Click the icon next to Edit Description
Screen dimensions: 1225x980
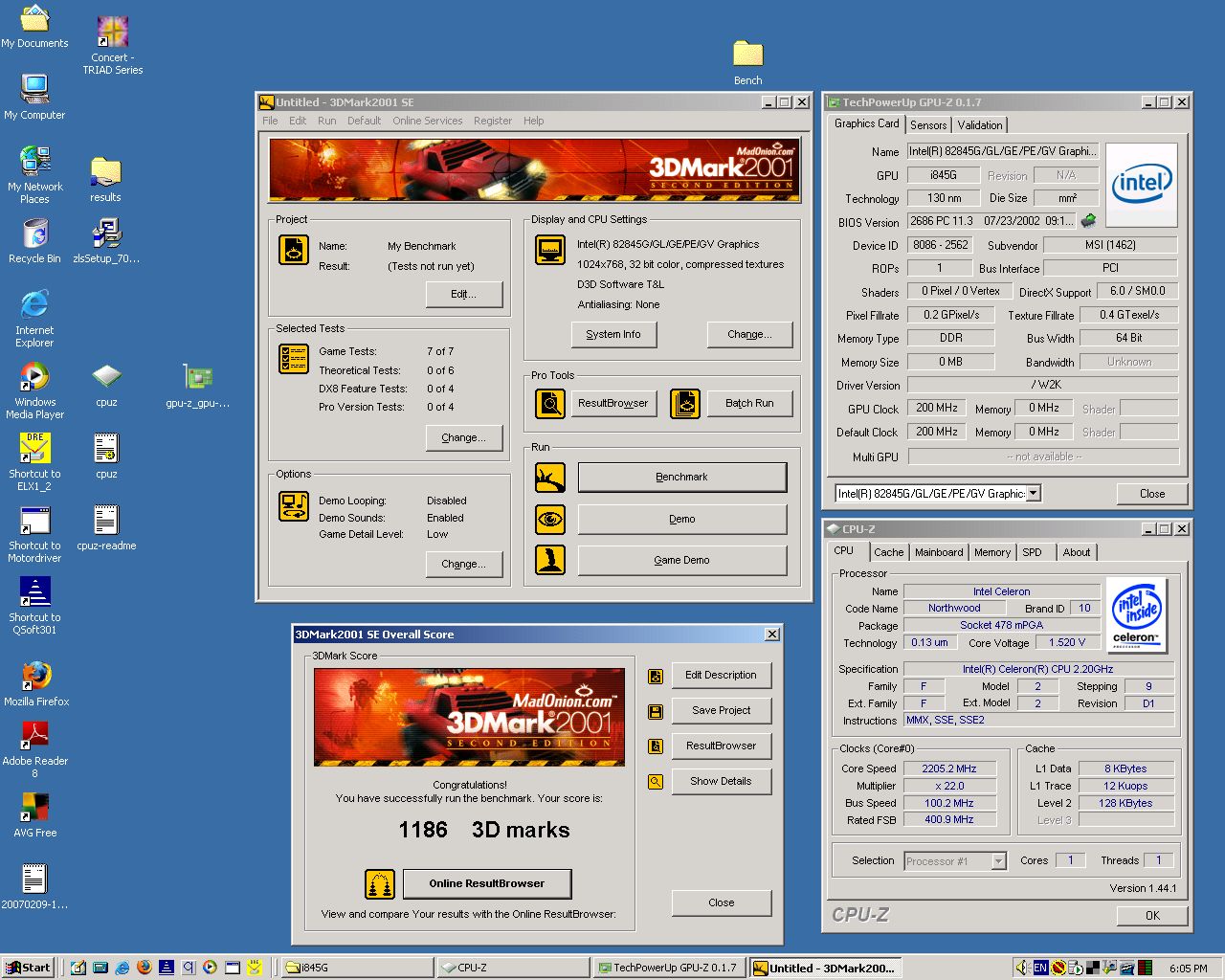click(x=656, y=677)
